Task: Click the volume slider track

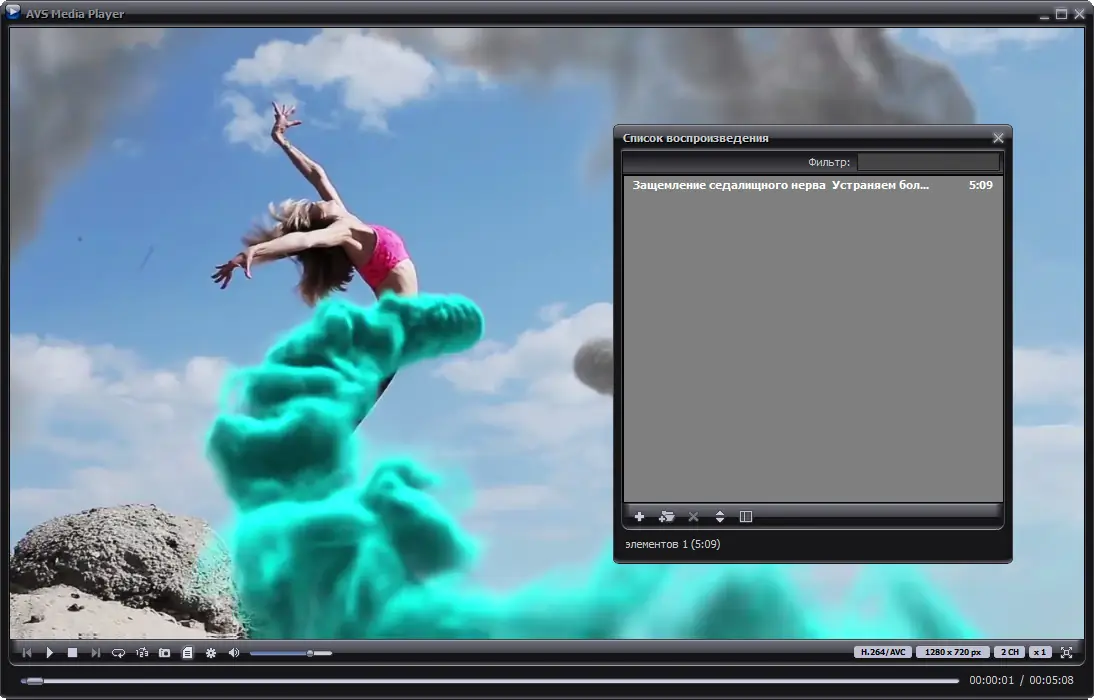Action: coord(290,653)
